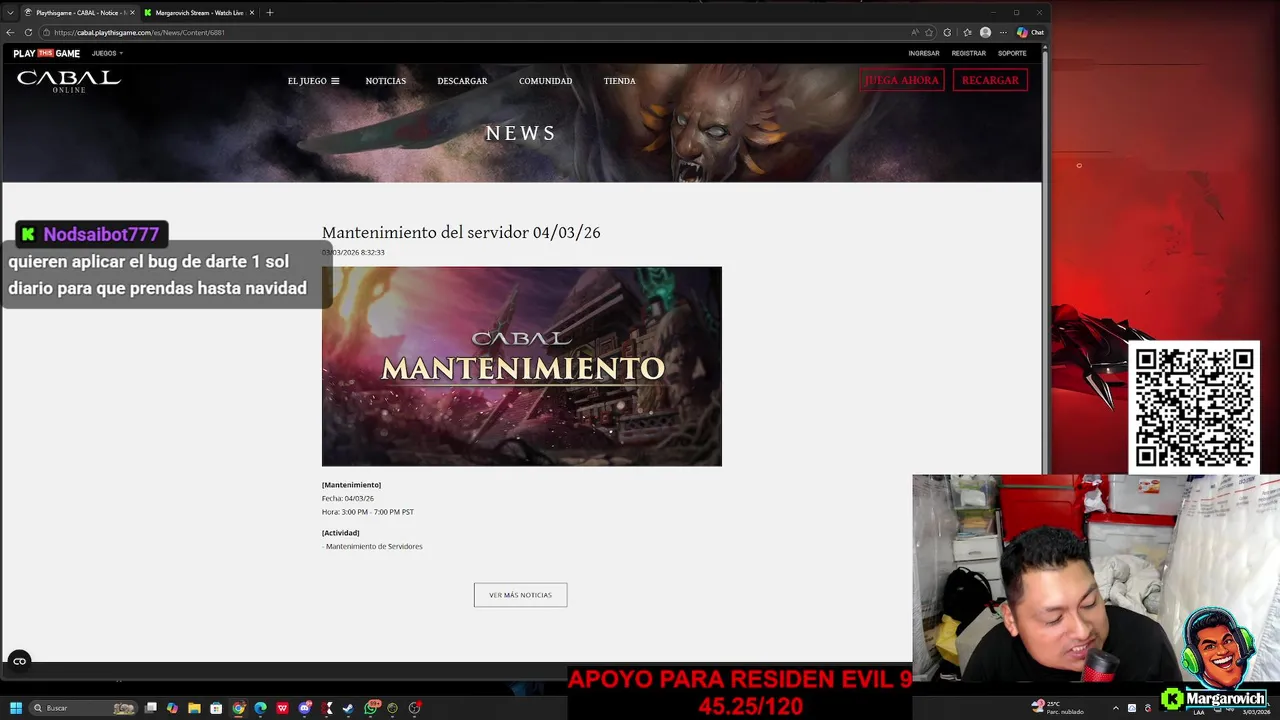1280x720 pixels.
Task: Open the TIENDA menu item
Action: tap(619, 81)
